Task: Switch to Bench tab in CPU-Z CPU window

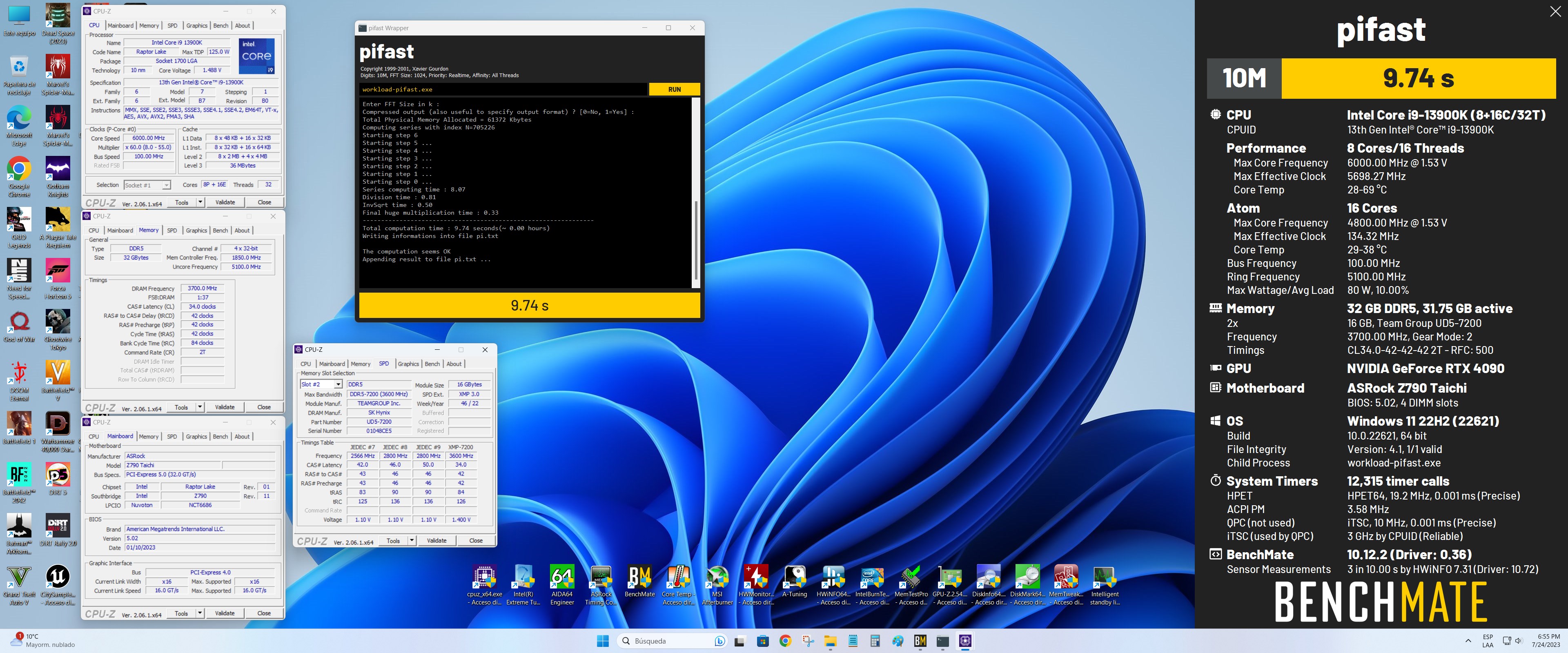Action: coord(221,26)
